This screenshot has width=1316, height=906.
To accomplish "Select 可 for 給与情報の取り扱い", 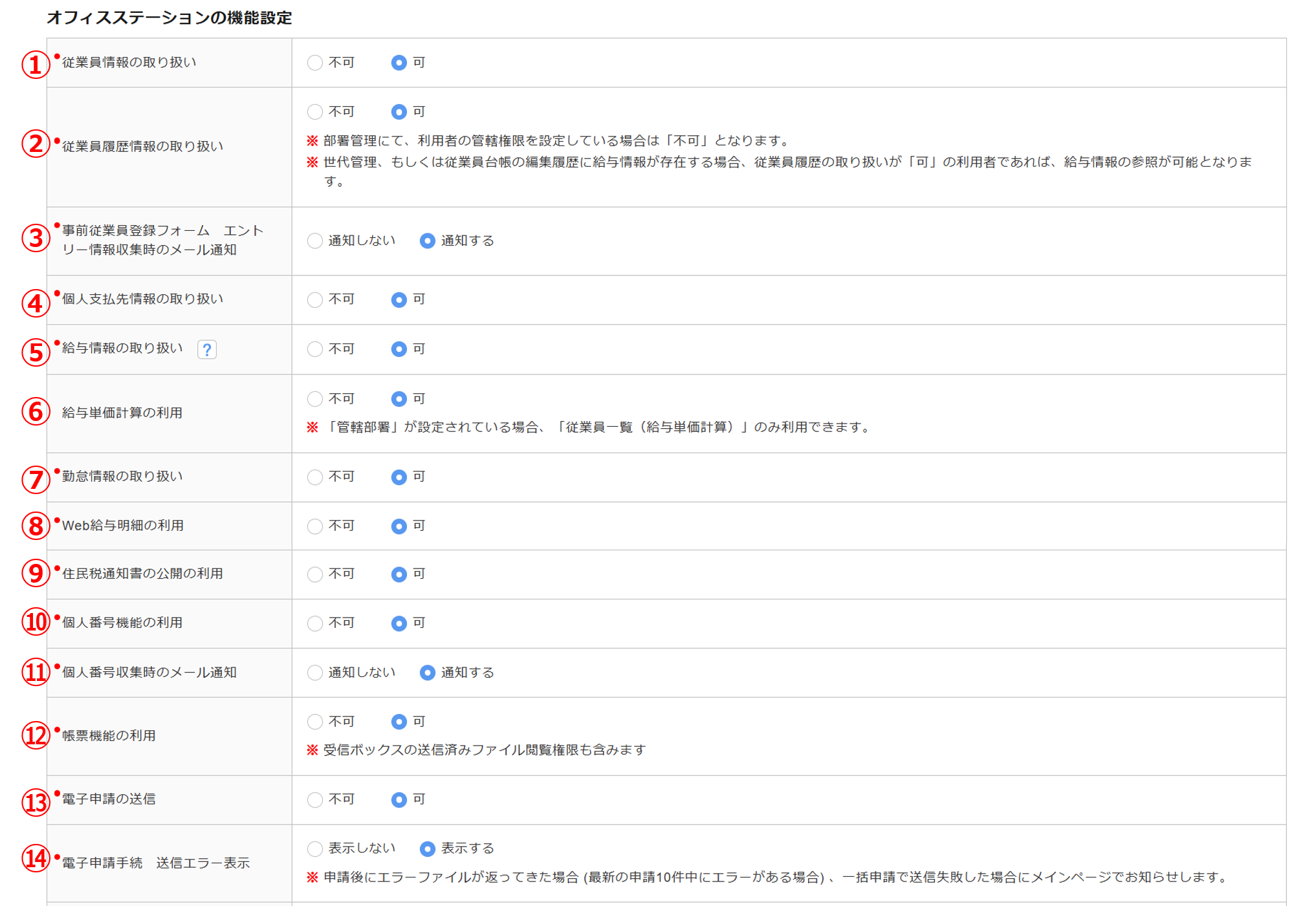I will (399, 349).
